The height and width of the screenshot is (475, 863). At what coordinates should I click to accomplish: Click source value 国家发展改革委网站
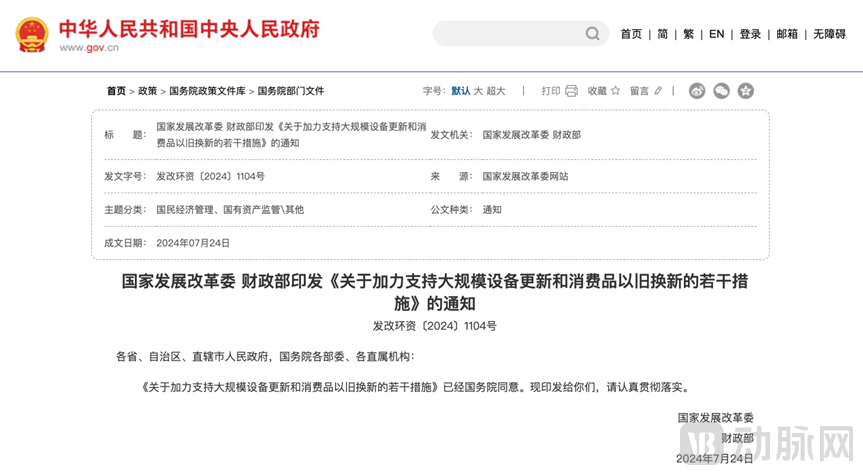tap(525, 176)
